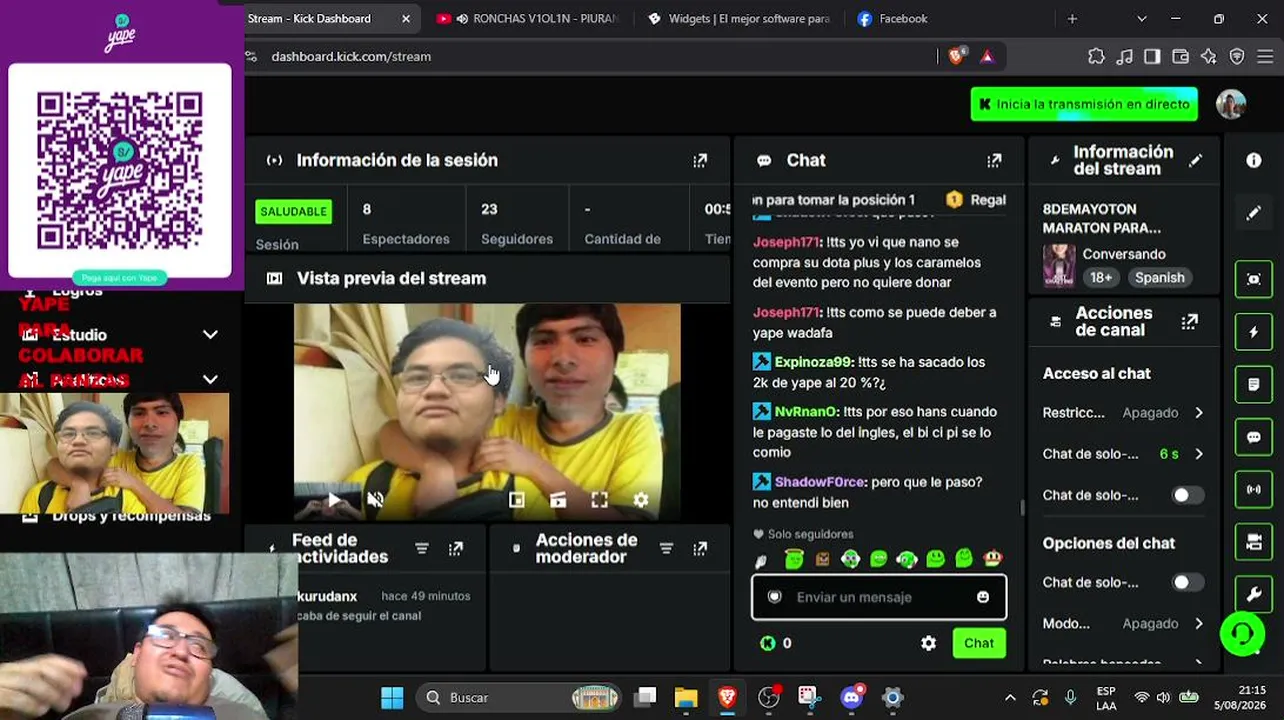Toggle the switch under Acceso al chat
Screen dimensions: 1284x720
[1187, 495]
